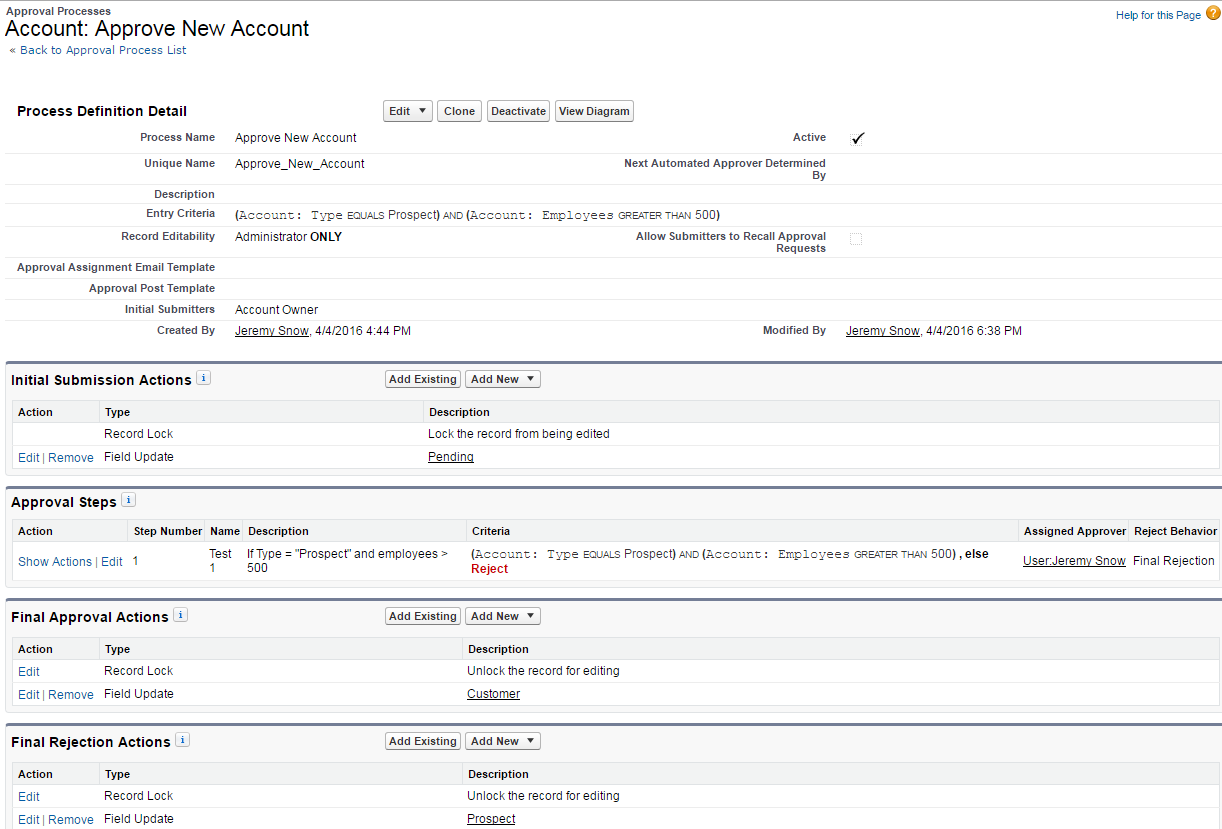Click info icon beside Initial Submission Actions
Viewport: 1222px width, 829px height.
click(203, 378)
